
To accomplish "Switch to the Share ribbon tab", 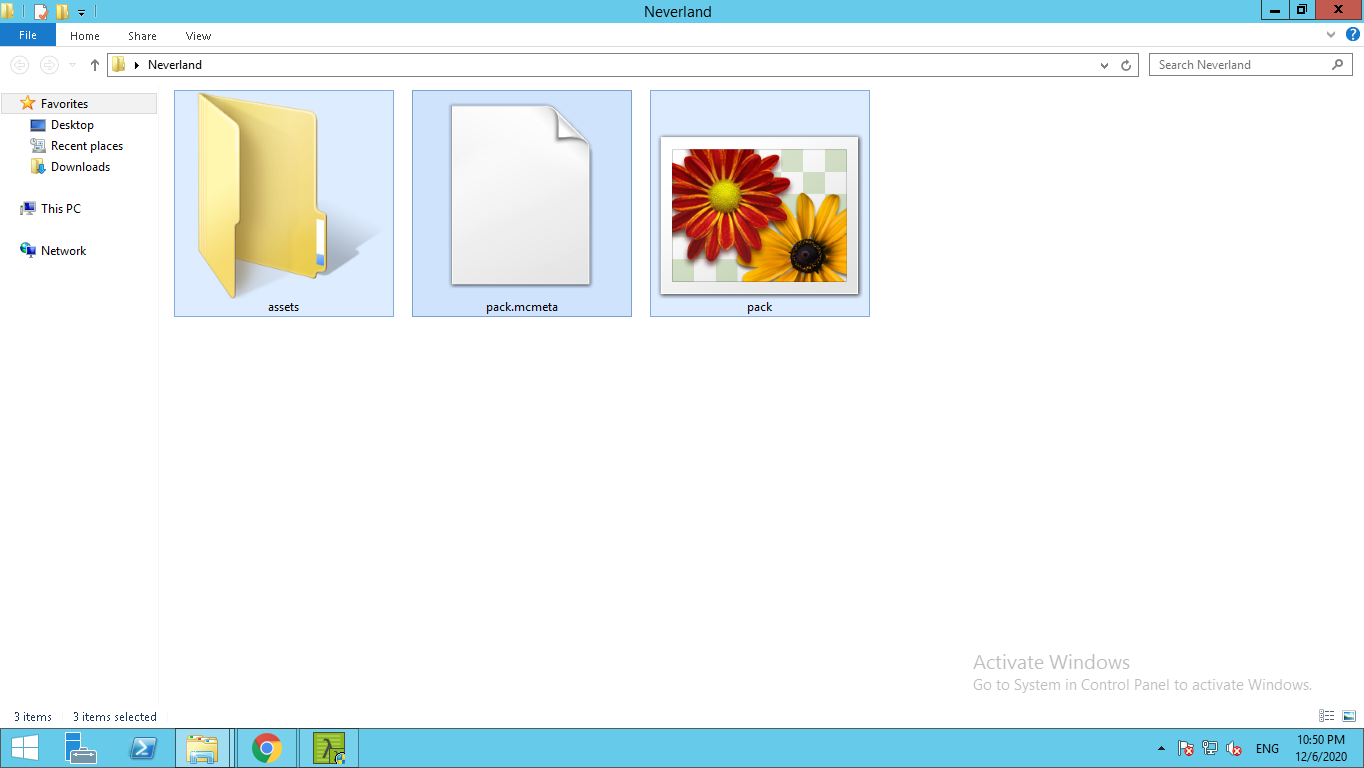I will [142, 36].
